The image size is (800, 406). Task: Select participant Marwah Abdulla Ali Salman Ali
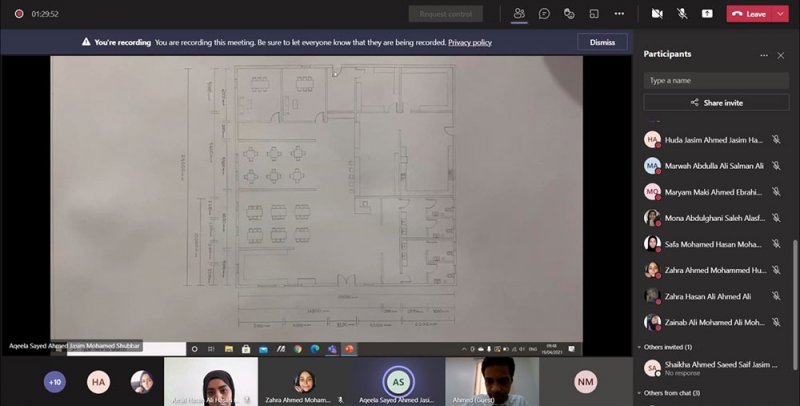(713, 165)
